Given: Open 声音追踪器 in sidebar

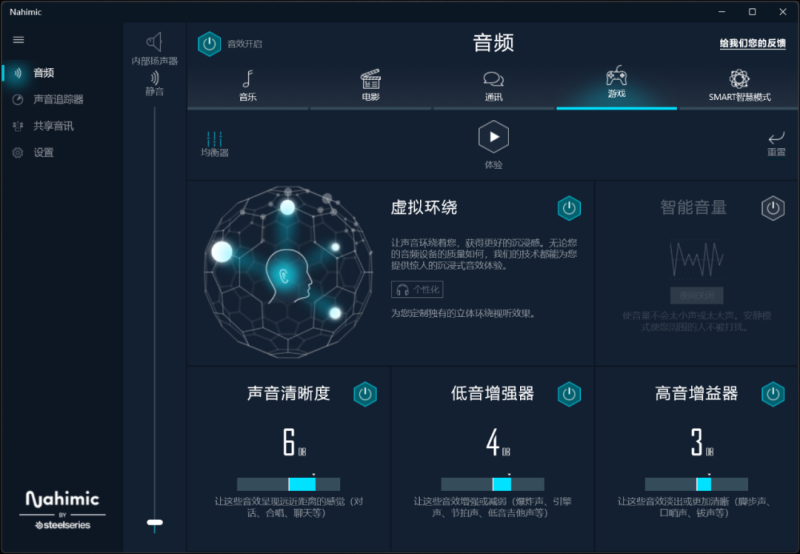Looking at the screenshot, I should (x=57, y=100).
